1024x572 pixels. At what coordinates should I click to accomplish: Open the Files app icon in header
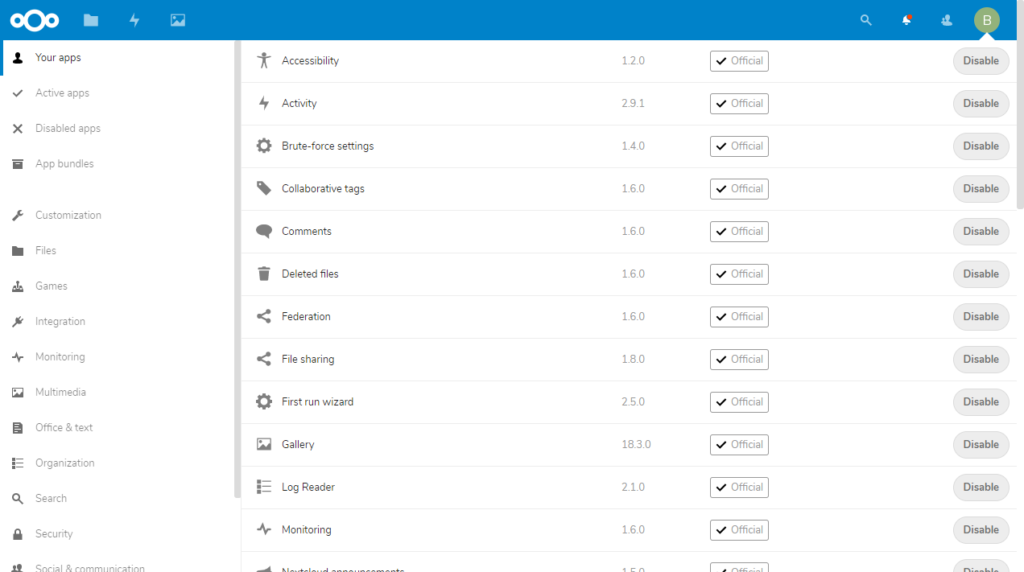91,20
